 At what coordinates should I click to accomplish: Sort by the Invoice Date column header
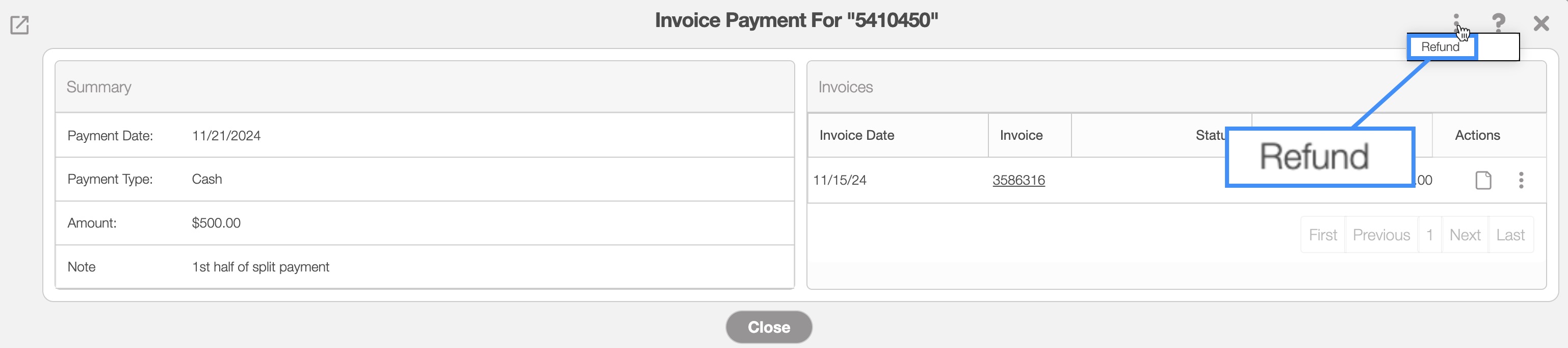pos(856,135)
